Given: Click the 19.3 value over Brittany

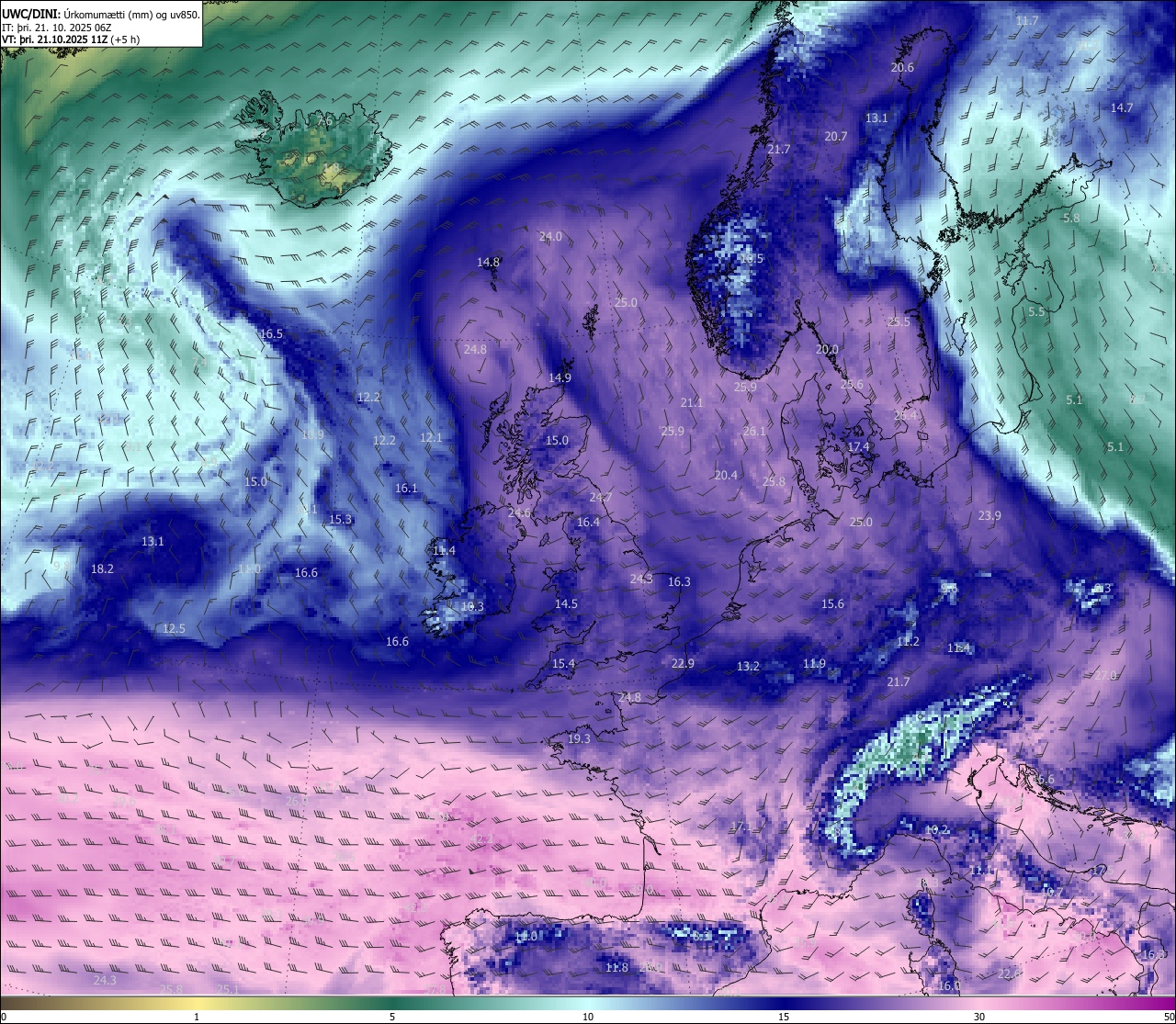Looking at the screenshot, I should [x=579, y=738].
